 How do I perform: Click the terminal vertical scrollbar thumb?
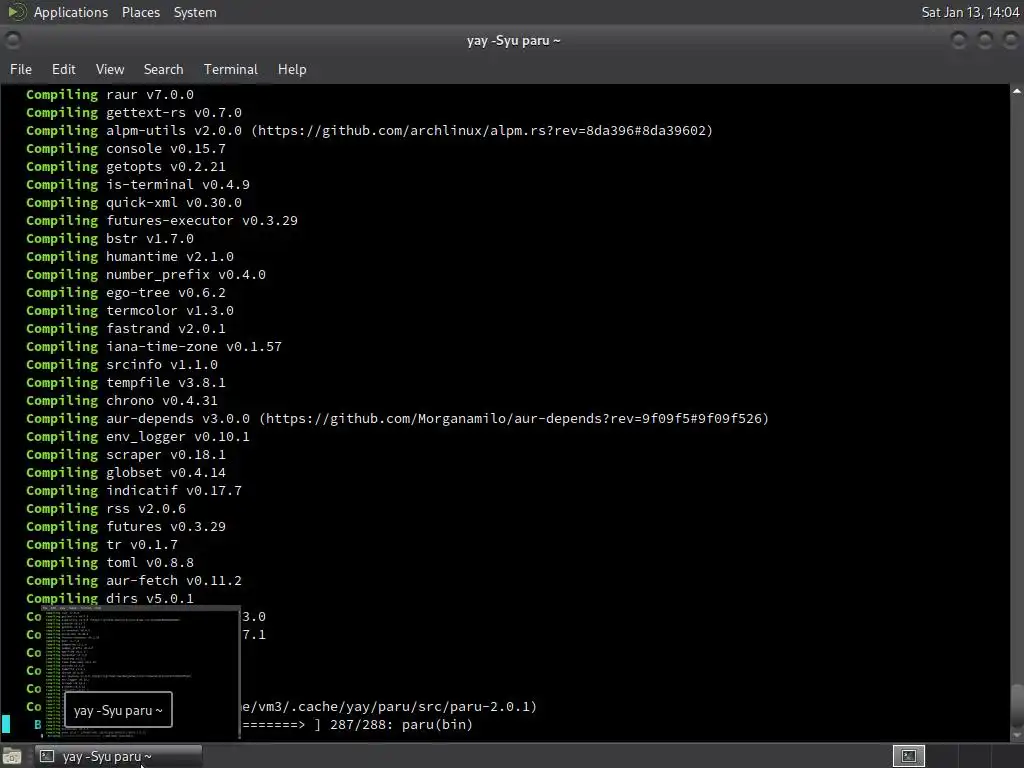click(1017, 704)
